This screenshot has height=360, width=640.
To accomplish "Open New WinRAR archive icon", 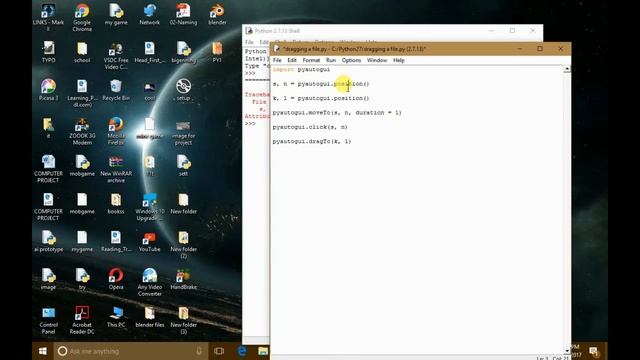I will [x=116, y=169].
